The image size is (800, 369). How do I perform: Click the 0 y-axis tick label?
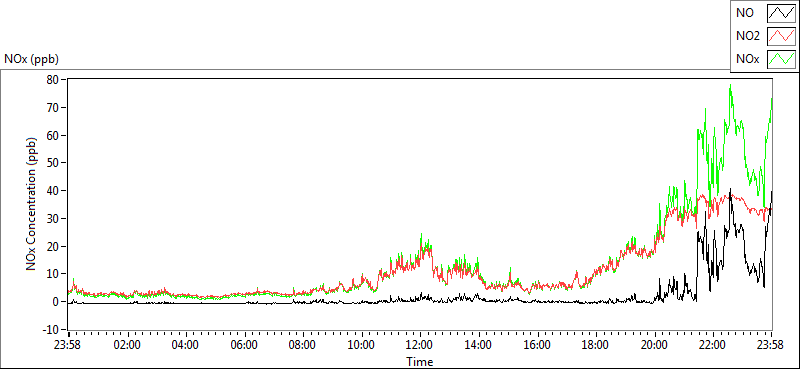pyautogui.click(x=57, y=302)
